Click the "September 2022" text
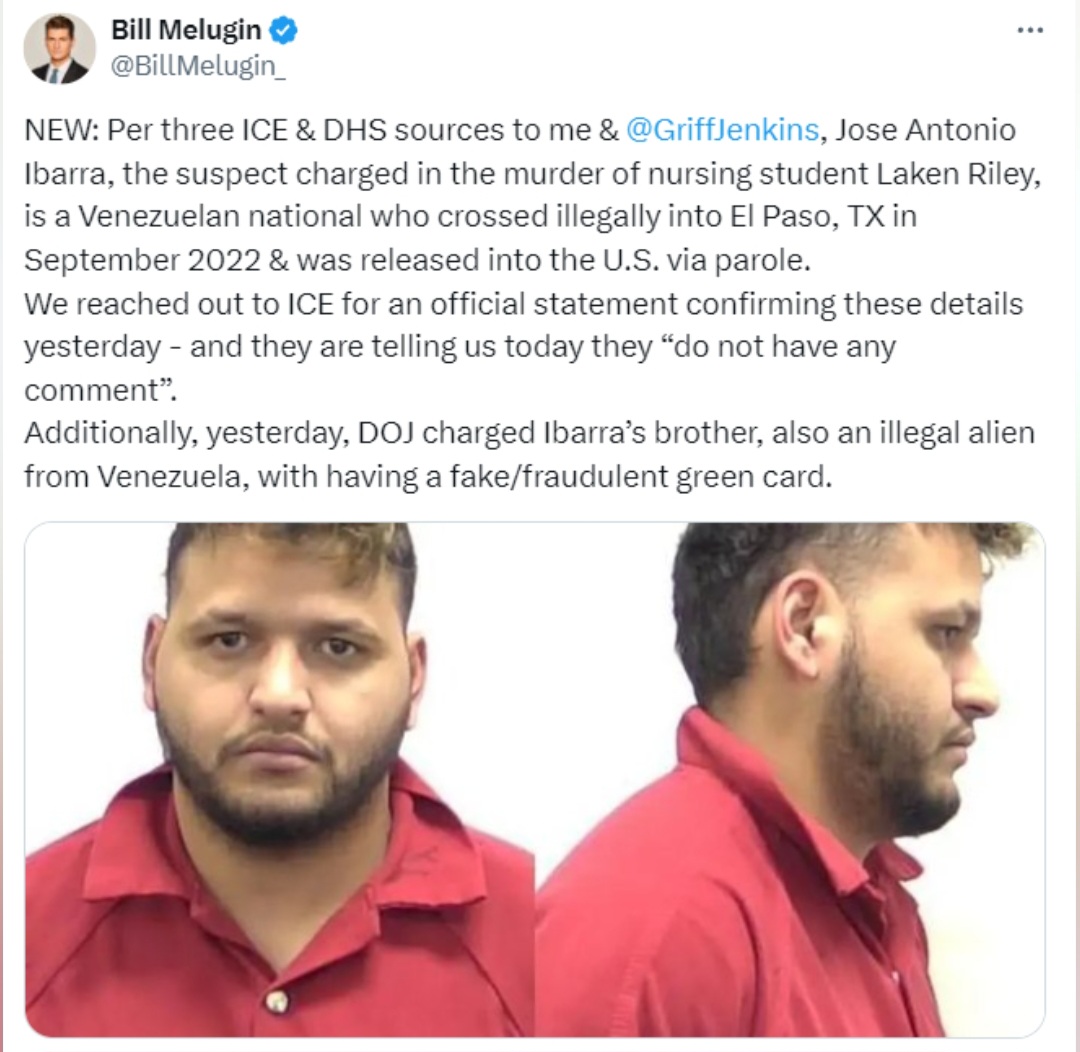Screen dimensions: 1080x1052 (143, 260)
